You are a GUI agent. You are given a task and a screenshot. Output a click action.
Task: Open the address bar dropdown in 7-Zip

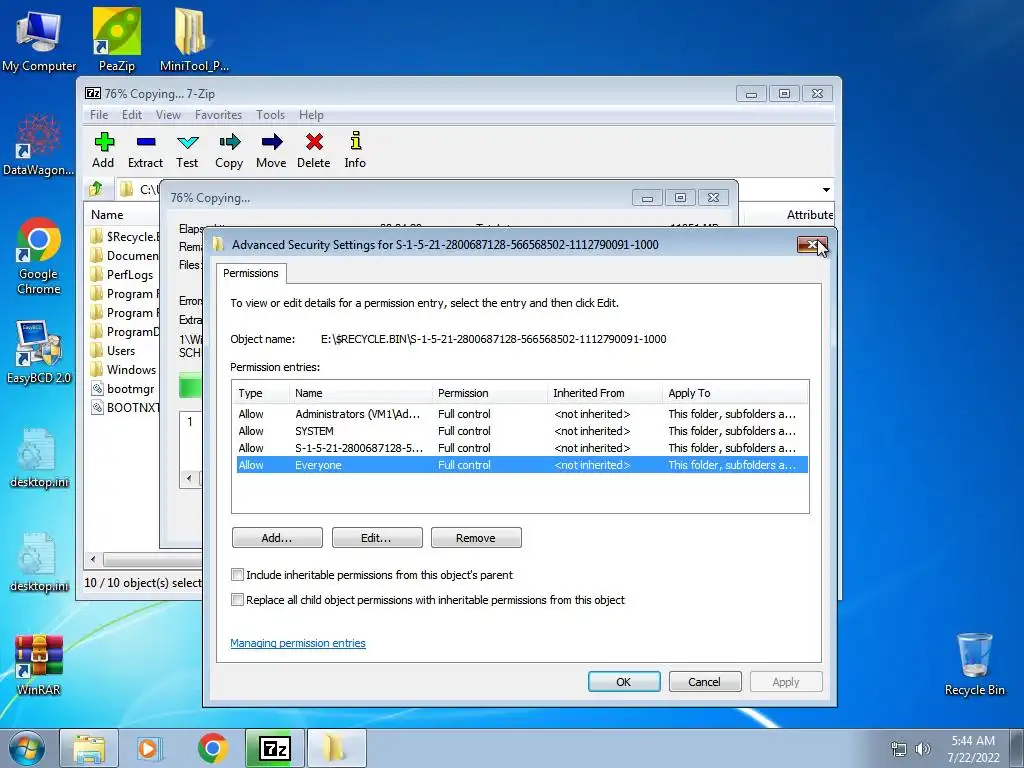[x=826, y=189]
